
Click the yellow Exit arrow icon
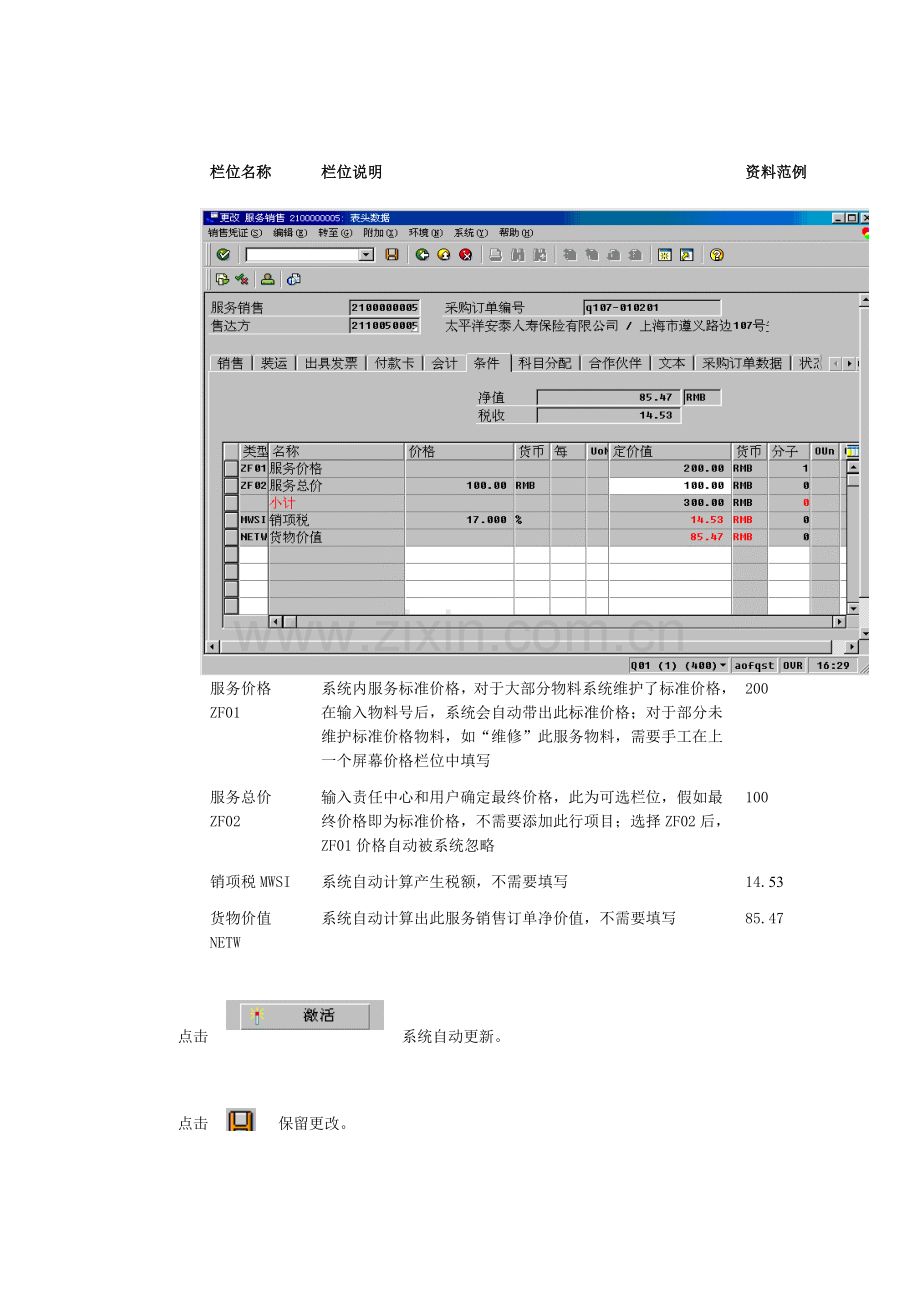pos(444,255)
